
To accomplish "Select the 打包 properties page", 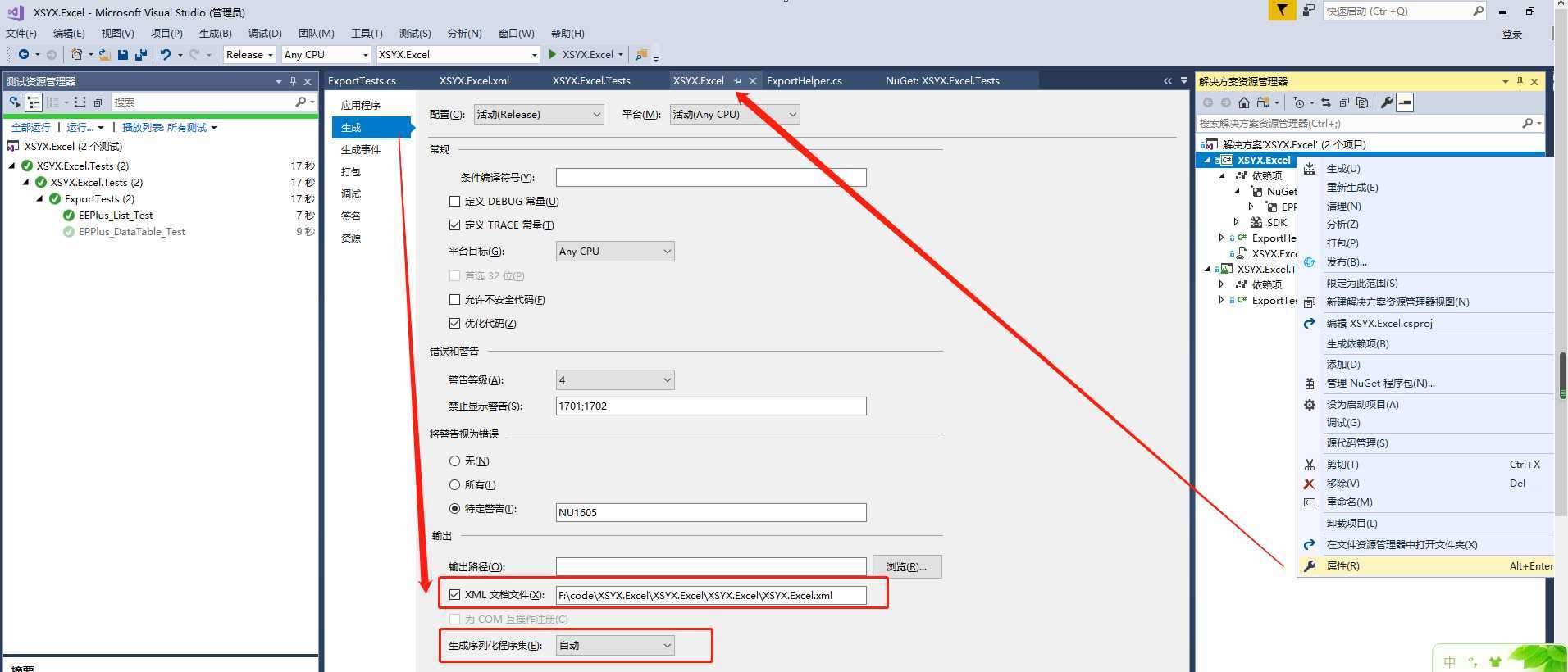I will click(x=351, y=171).
